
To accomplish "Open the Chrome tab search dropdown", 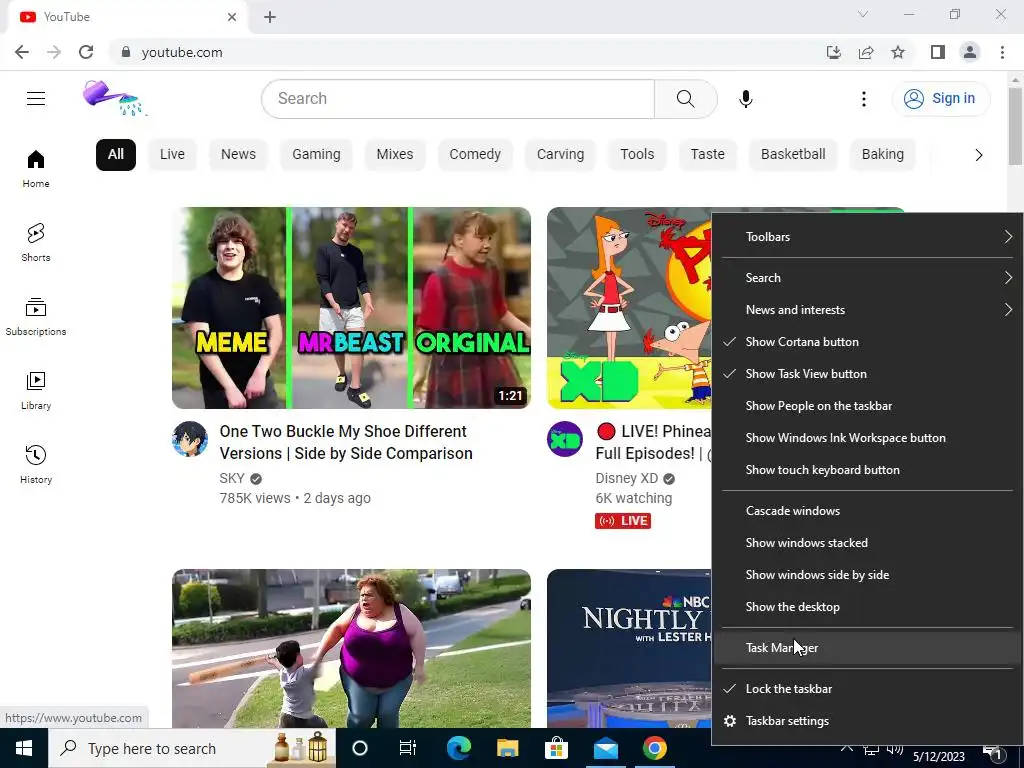I will [863, 14].
